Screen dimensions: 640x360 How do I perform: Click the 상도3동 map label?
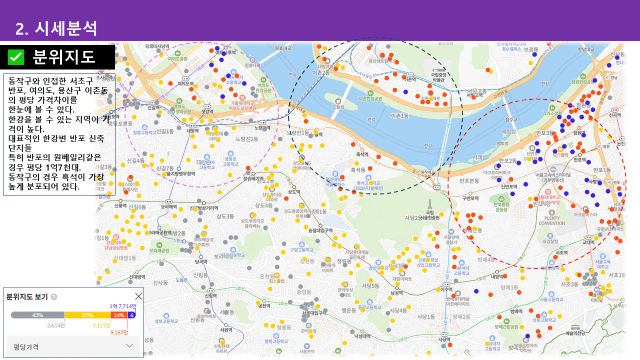click(225, 216)
